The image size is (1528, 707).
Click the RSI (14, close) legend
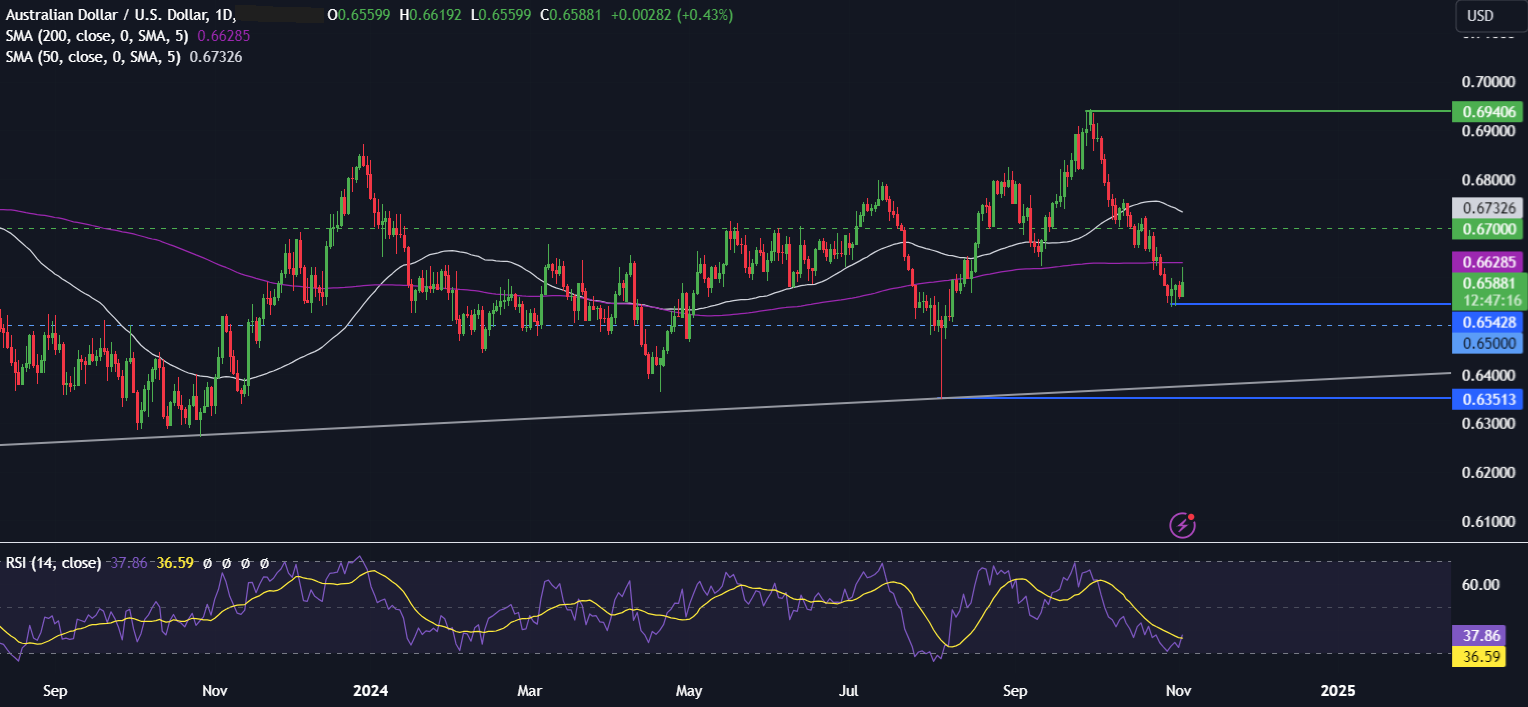(53, 563)
